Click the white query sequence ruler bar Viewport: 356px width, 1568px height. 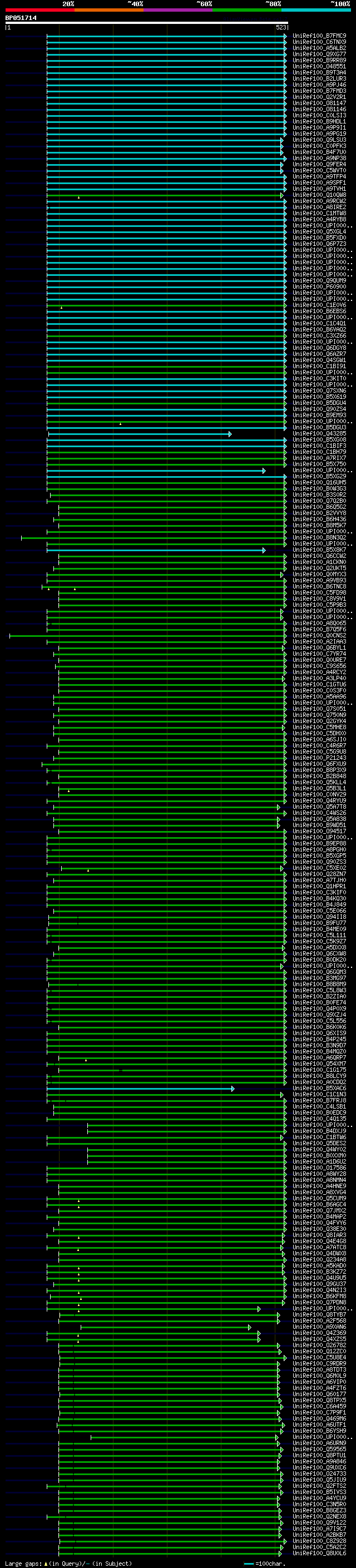point(146,22)
